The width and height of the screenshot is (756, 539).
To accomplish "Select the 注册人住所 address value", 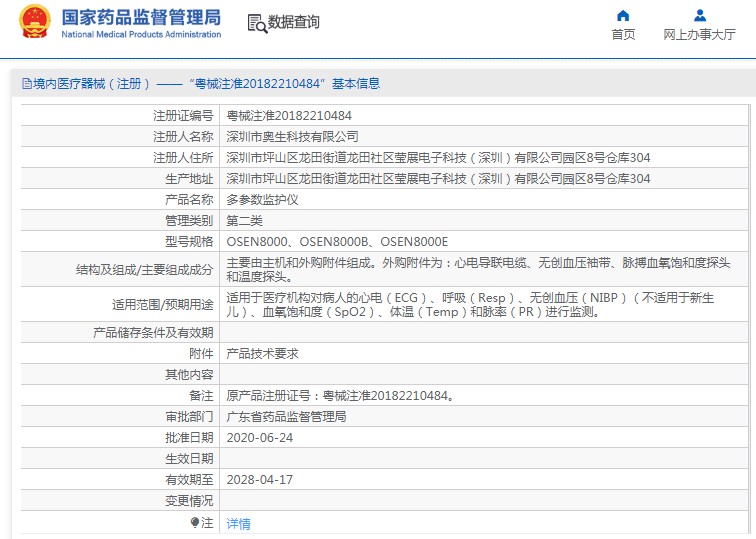I will click(438, 158).
